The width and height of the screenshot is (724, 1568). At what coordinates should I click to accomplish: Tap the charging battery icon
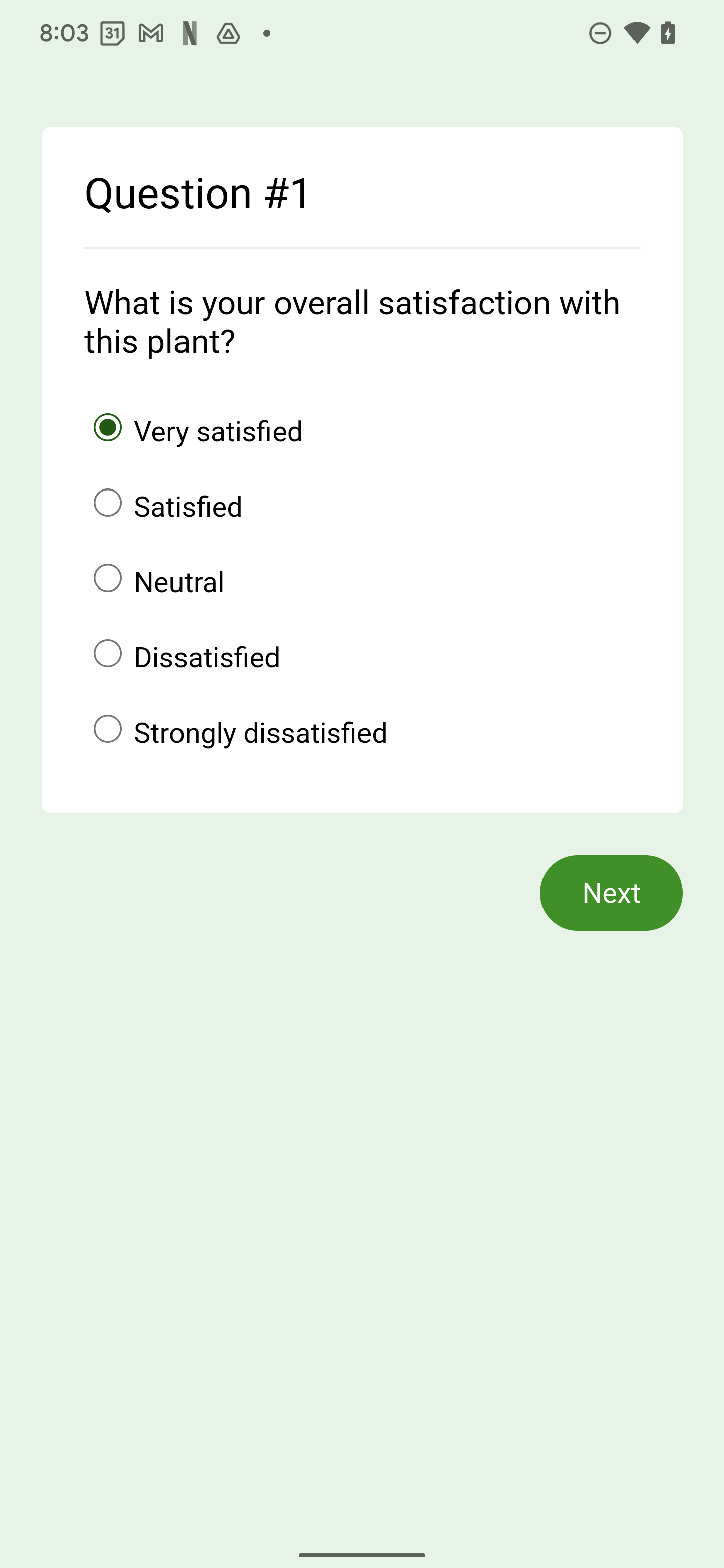click(667, 34)
